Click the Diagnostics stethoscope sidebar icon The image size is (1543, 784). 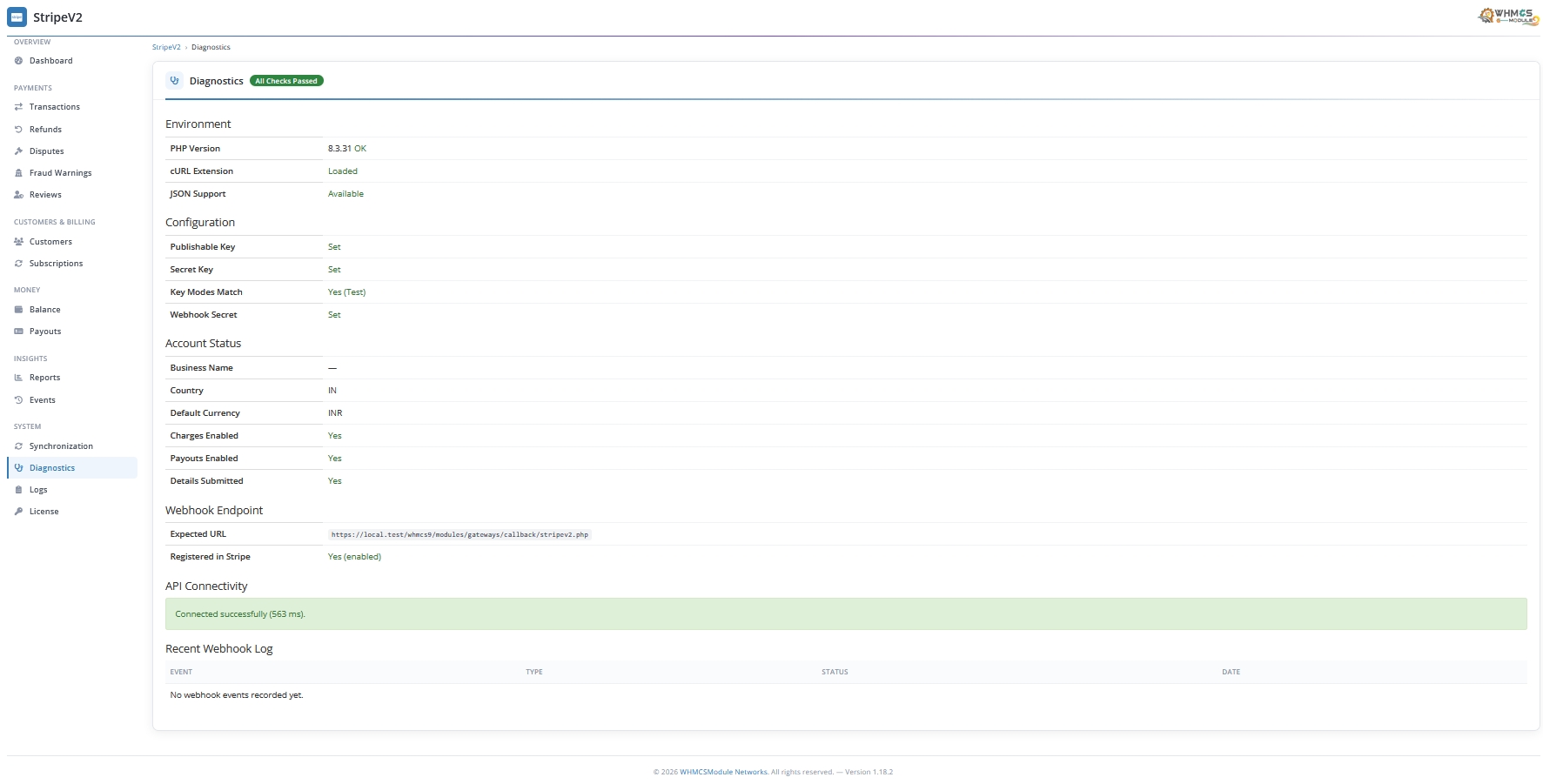[18, 468]
